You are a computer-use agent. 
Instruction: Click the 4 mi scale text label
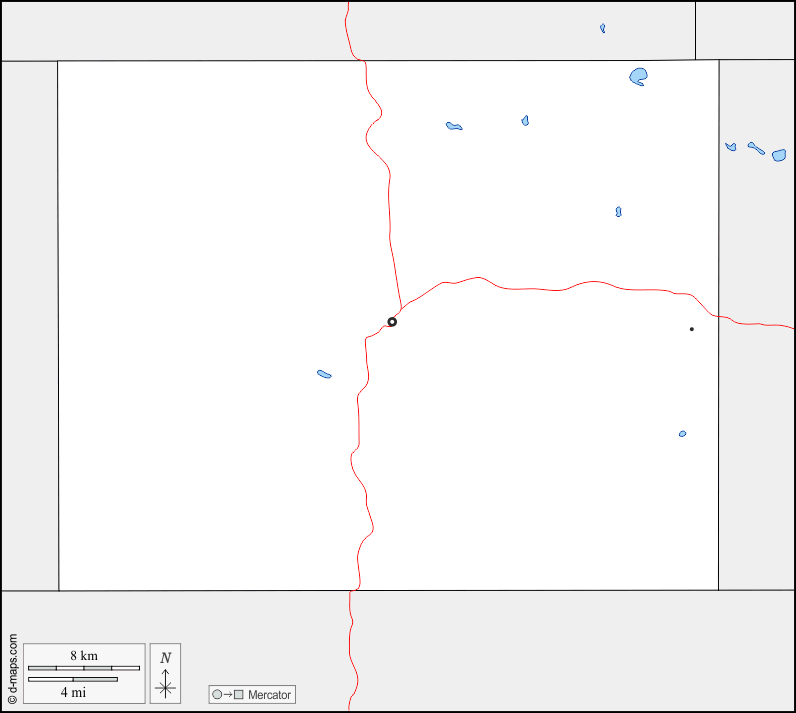(72, 691)
